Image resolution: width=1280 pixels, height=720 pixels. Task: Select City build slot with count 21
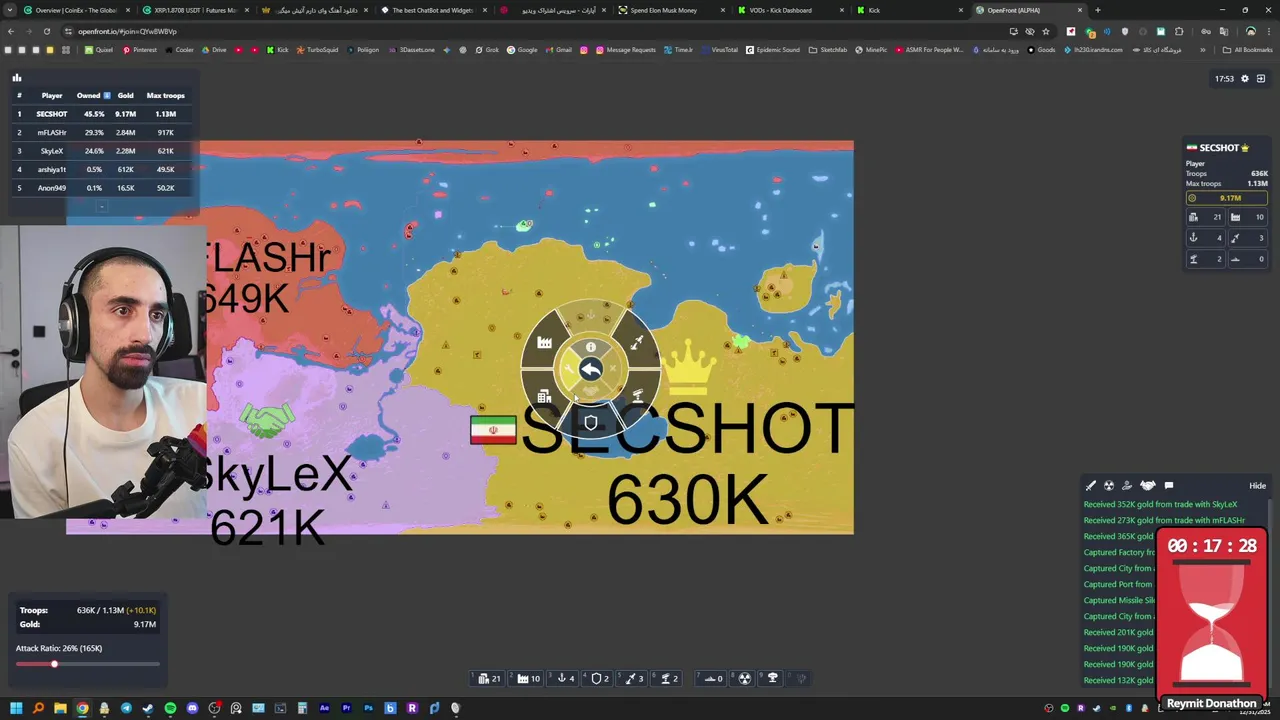pyautogui.click(x=489, y=678)
